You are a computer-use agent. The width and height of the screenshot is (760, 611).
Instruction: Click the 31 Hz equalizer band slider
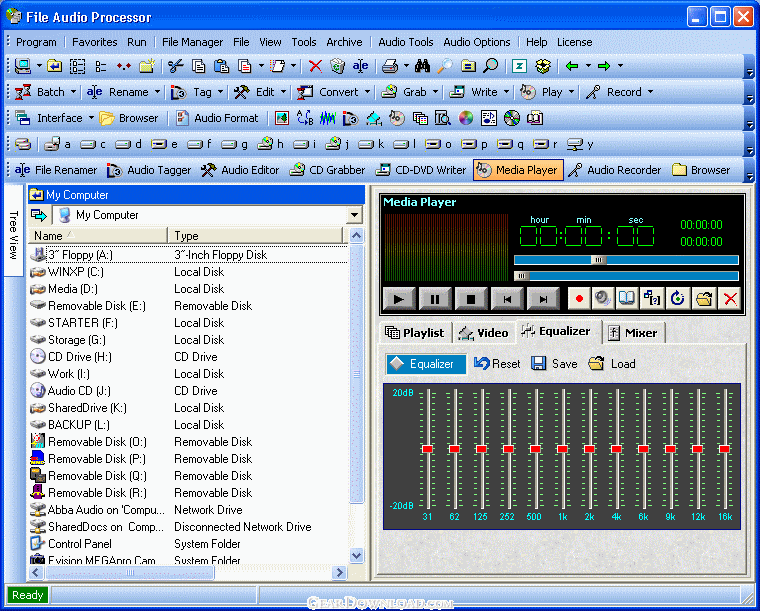[x=427, y=449]
